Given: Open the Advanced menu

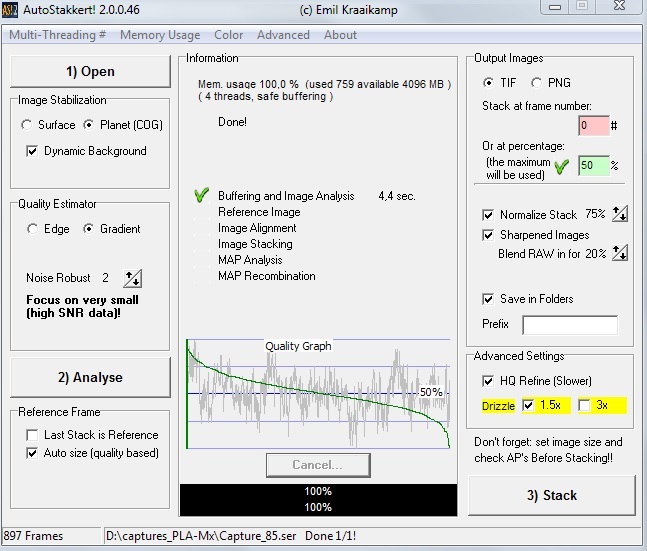Looking at the screenshot, I should [x=283, y=35].
